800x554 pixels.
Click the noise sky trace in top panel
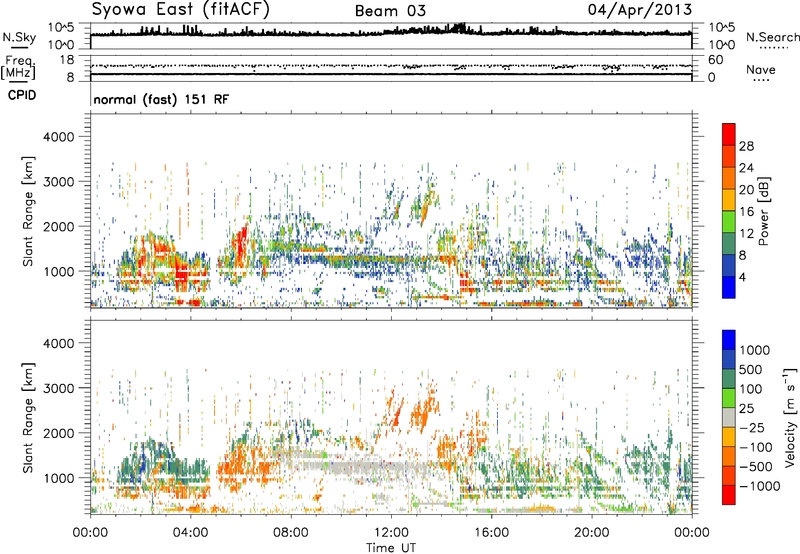pyautogui.click(x=391, y=32)
